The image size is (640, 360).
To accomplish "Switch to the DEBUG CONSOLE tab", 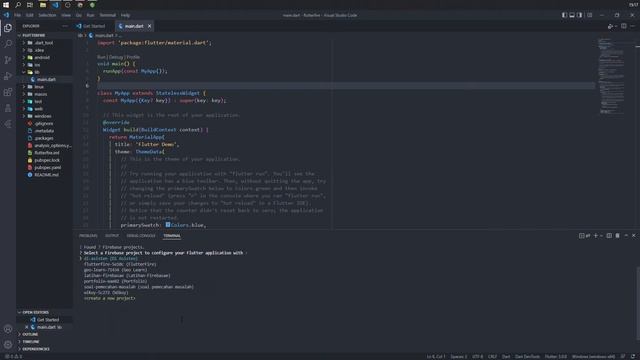I will coord(141,236).
